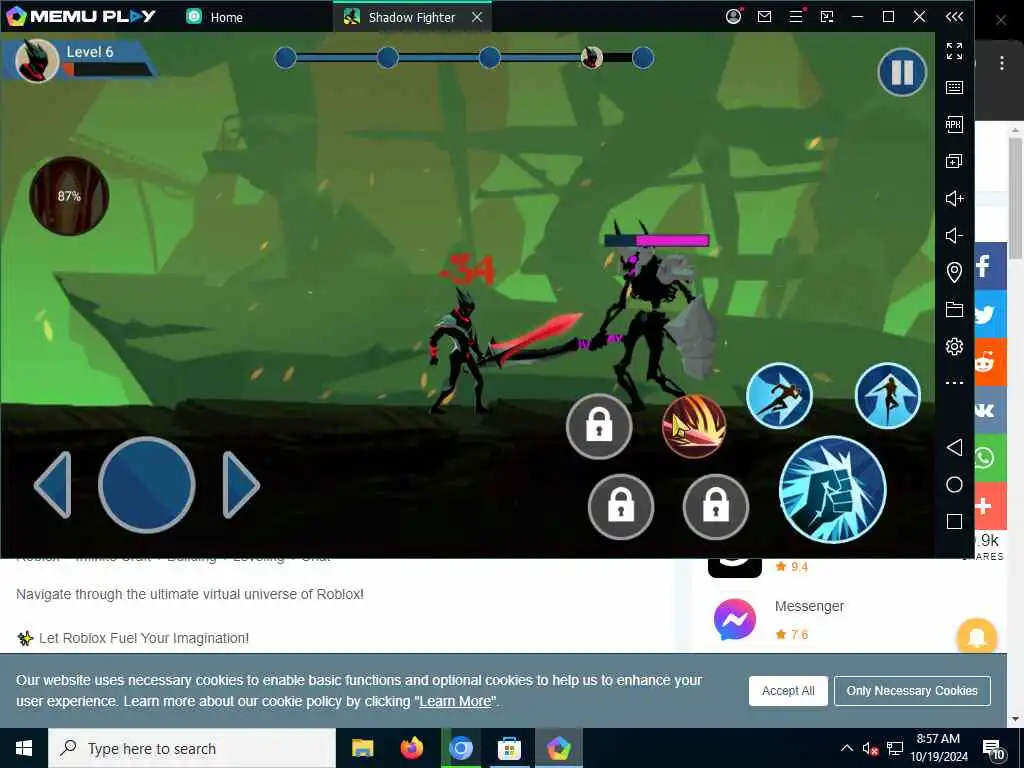Screen dimensions: 1024x768
Task: Tap the locked skill slot beside fist button
Action: click(x=716, y=507)
